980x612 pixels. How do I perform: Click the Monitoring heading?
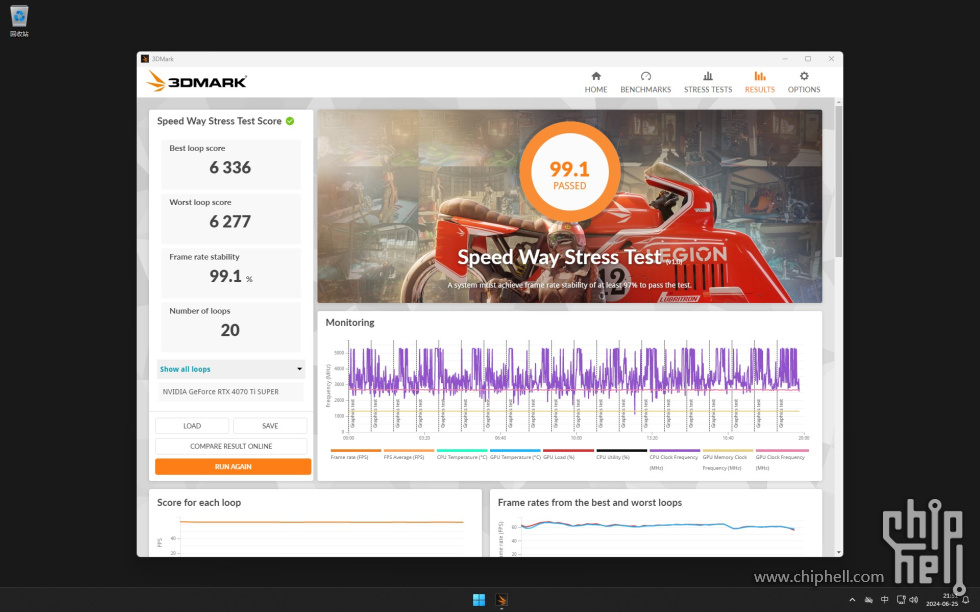click(349, 323)
